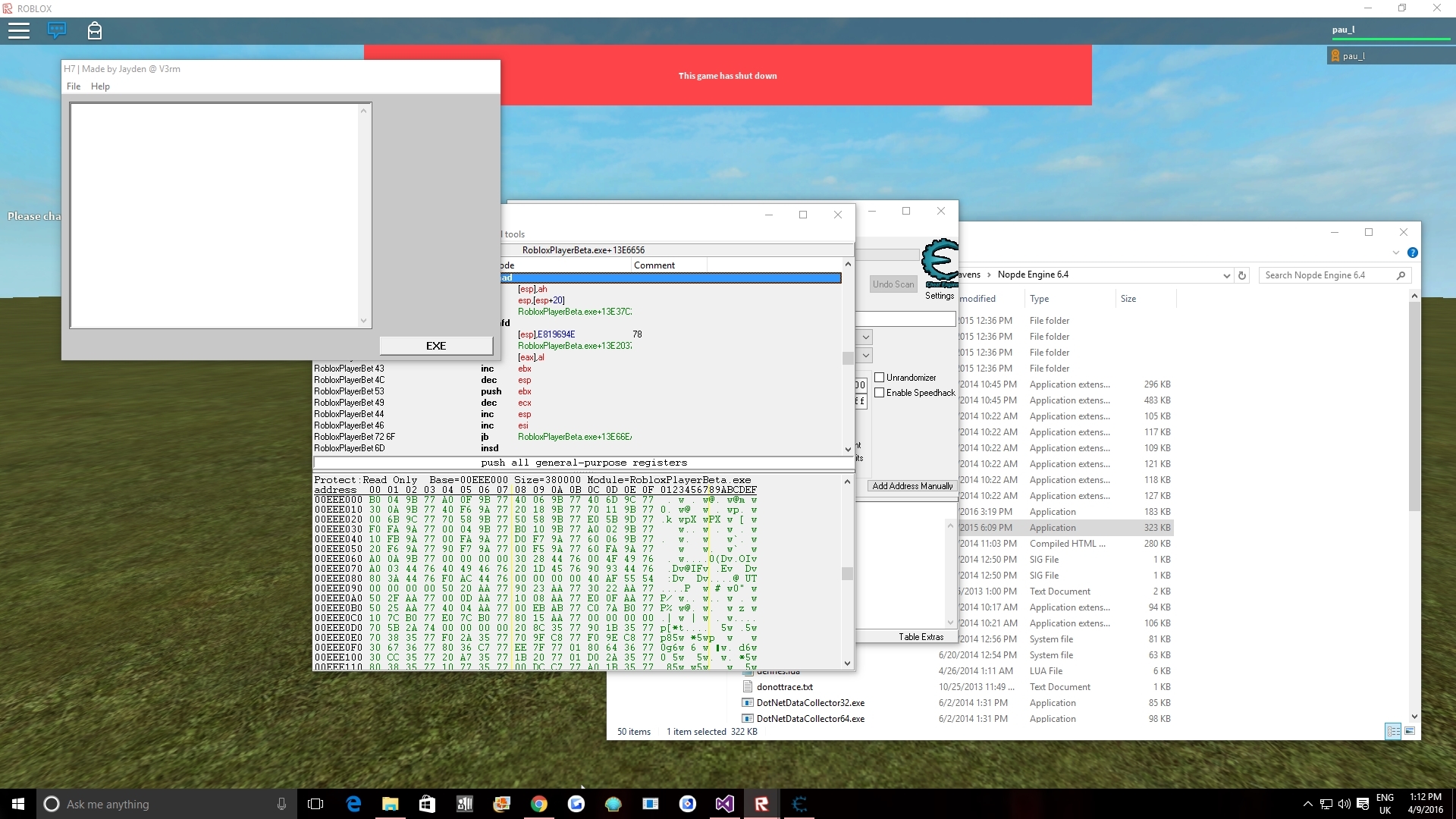
Task: Toggle Enable Speedhack checkbox
Action: pos(880,392)
